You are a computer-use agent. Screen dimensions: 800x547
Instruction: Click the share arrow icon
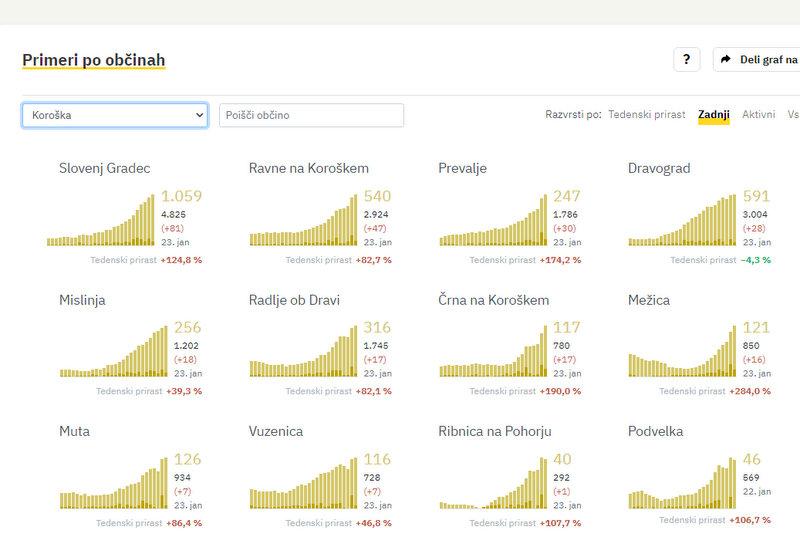click(726, 60)
